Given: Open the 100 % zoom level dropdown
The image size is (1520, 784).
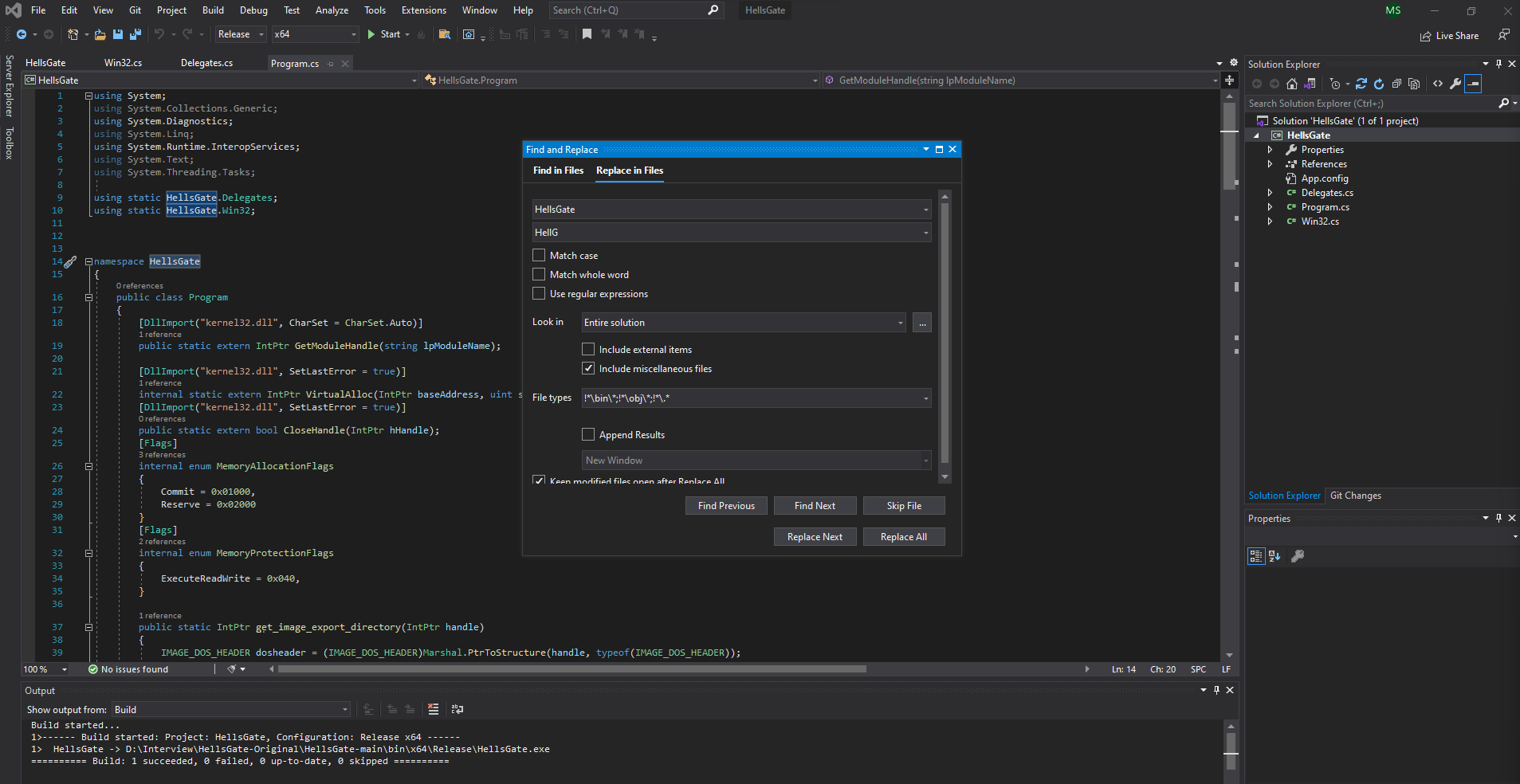Looking at the screenshot, I should point(65,669).
